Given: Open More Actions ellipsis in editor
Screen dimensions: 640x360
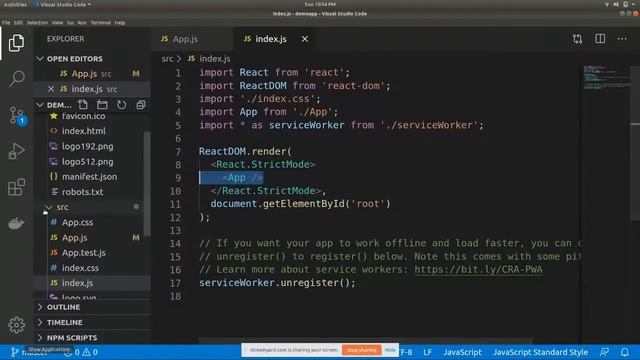Looking at the screenshot, I should (x=622, y=39).
